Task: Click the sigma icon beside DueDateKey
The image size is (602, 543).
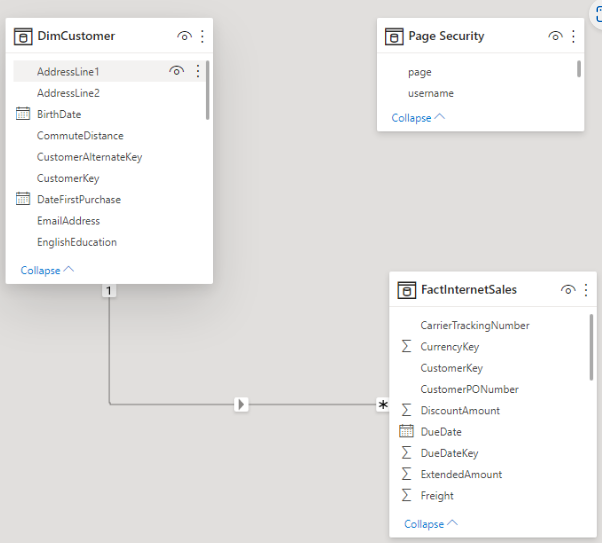Action: pyautogui.click(x=406, y=452)
